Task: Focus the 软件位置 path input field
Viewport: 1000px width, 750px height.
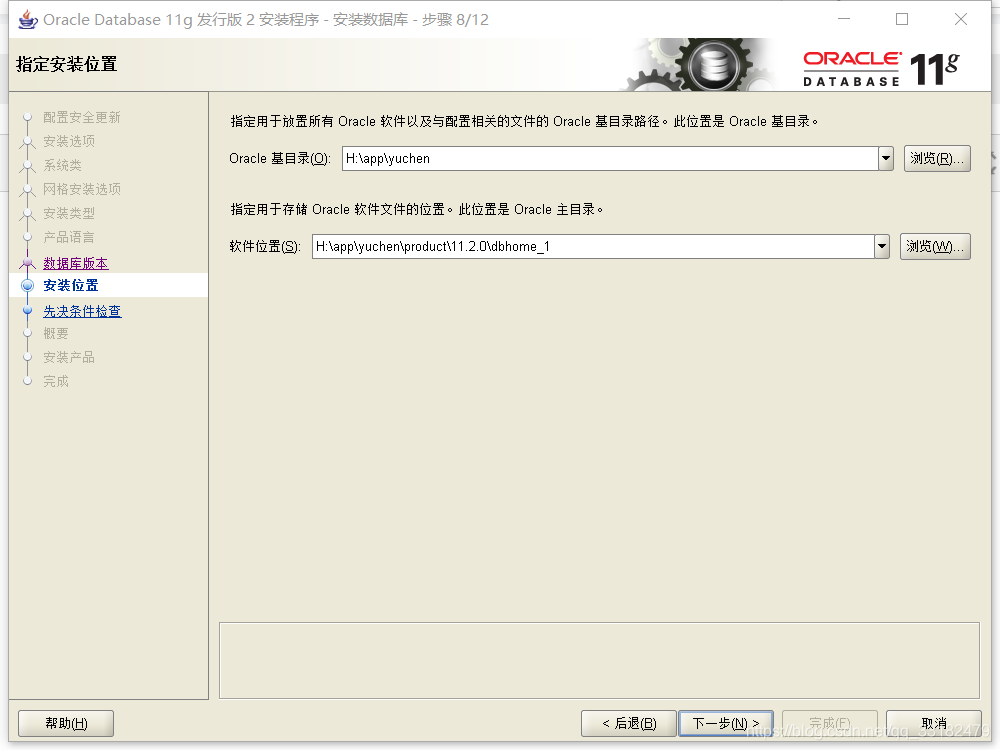Action: coord(593,246)
